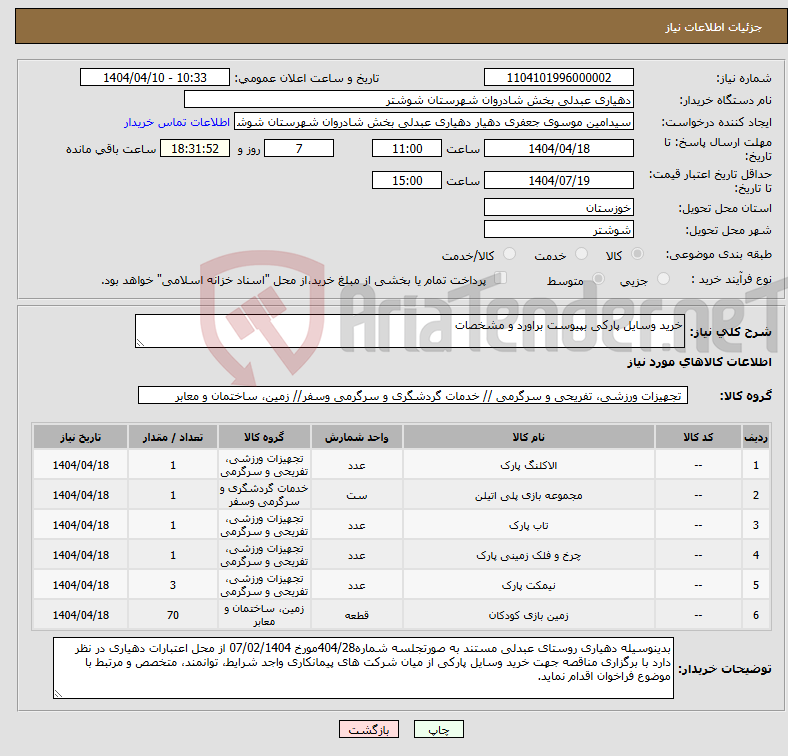
Task: Click the الاکلنگ پارک item name
Action: click(528, 465)
